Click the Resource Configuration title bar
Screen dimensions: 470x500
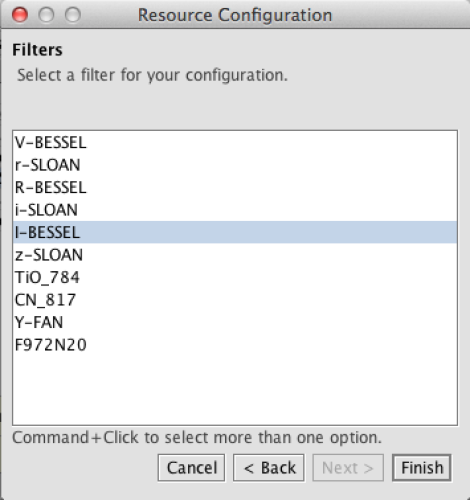click(235, 15)
